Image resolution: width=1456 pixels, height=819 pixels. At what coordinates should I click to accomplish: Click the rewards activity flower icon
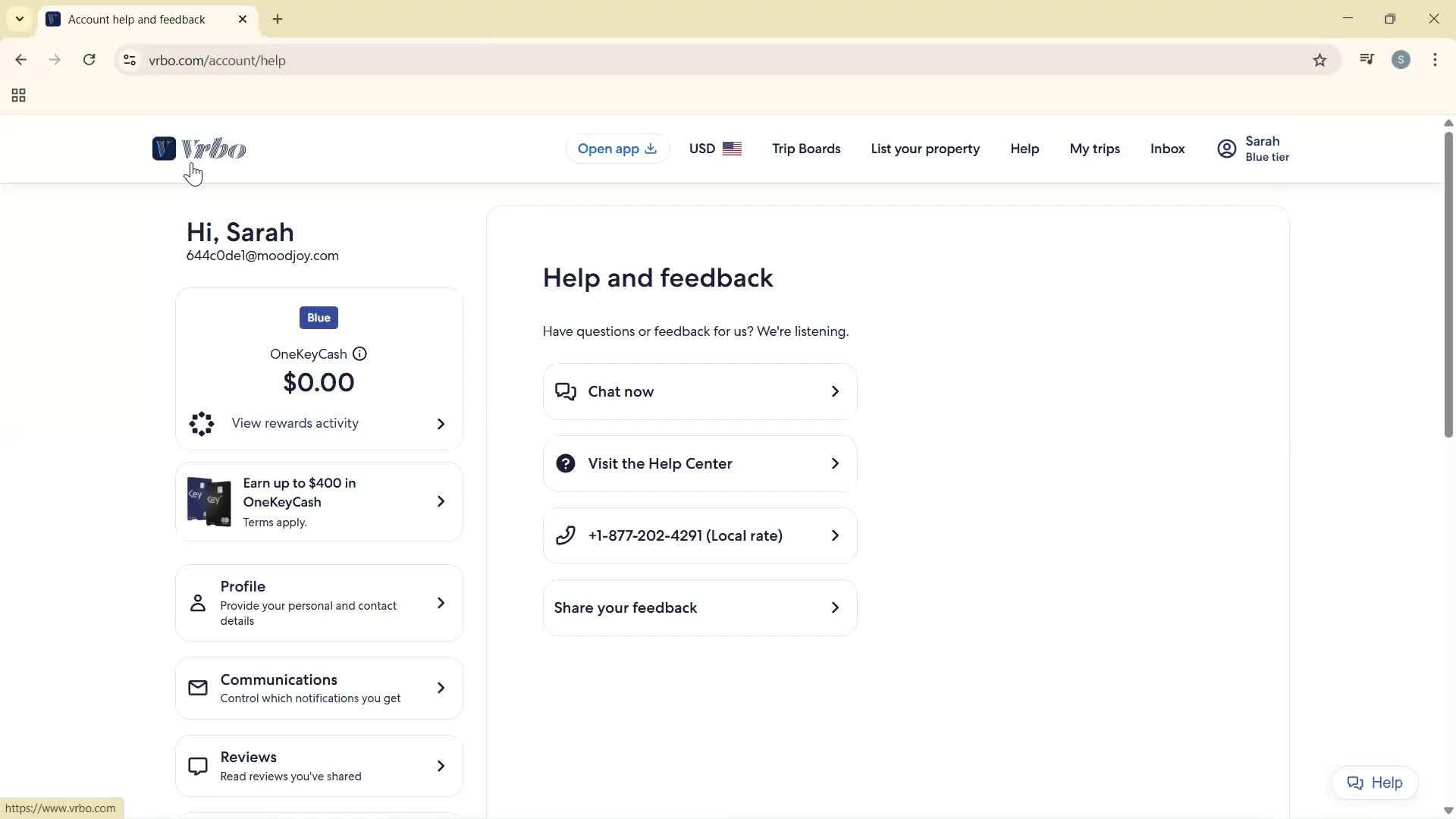[200, 423]
